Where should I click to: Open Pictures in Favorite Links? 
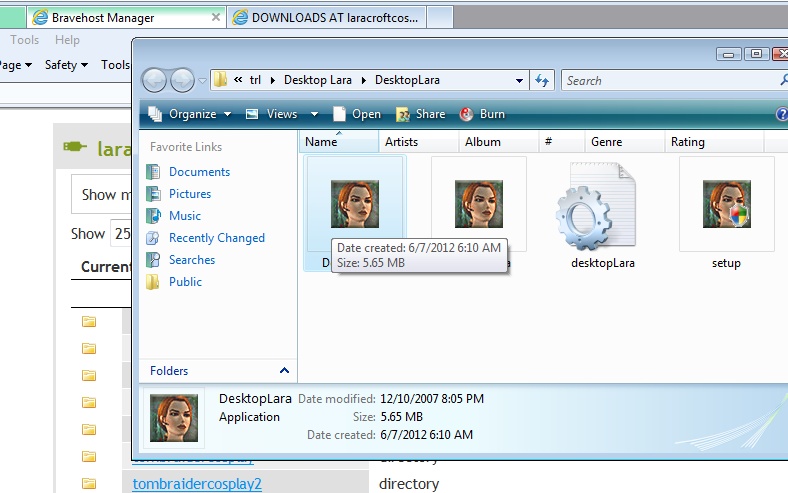(190, 194)
